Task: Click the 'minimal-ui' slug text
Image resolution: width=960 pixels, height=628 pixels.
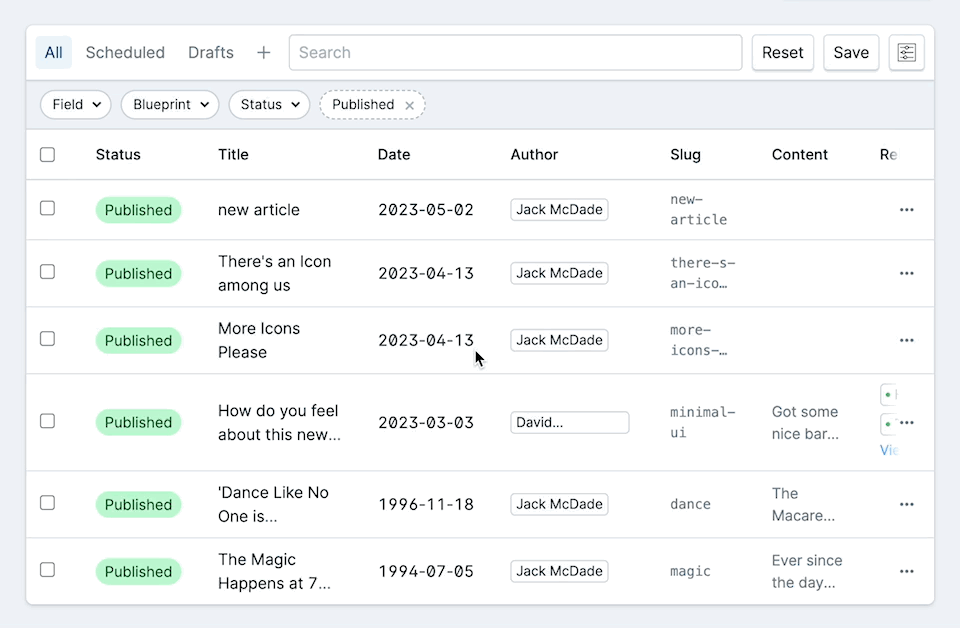Action: (703, 422)
